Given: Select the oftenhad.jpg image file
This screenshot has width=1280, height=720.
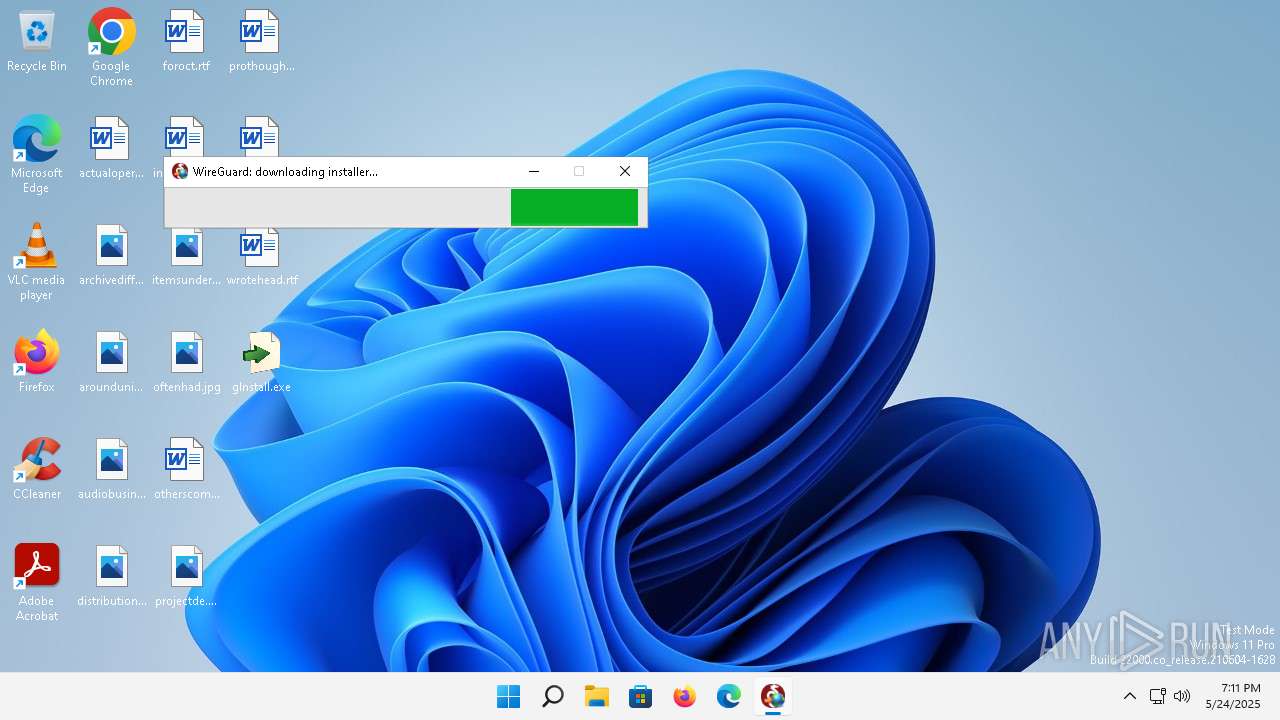Looking at the screenshot, I should [186, 362].
